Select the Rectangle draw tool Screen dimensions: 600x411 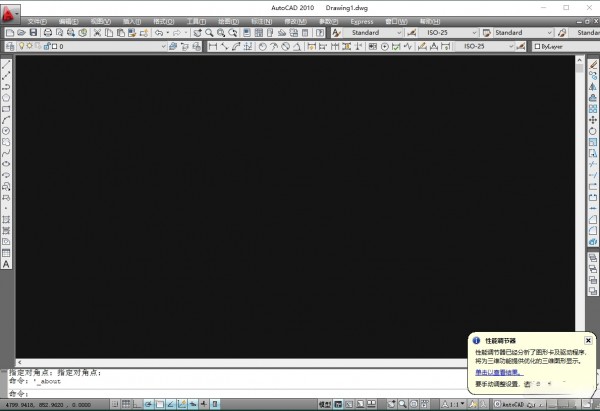coord(6,109)
